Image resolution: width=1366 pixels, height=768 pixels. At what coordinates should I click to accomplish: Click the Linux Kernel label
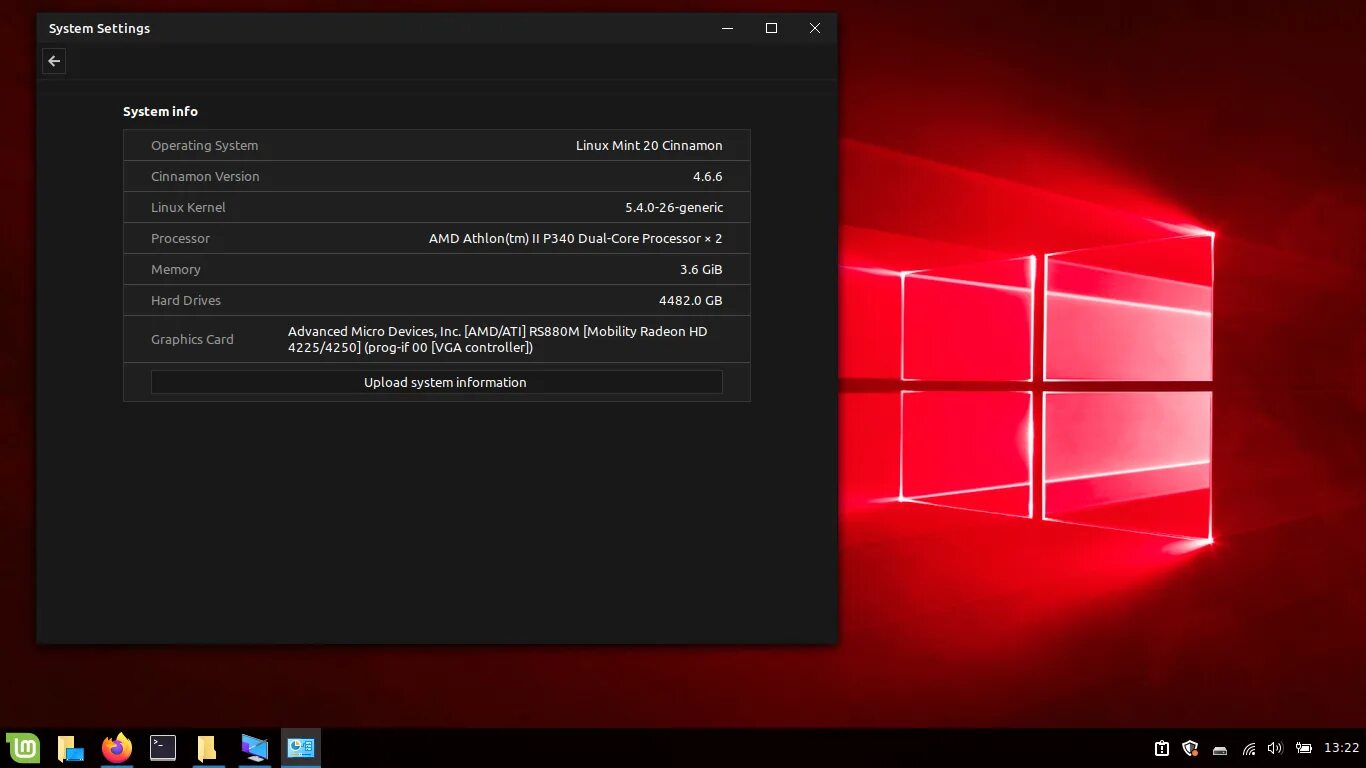tap(188, 207)
